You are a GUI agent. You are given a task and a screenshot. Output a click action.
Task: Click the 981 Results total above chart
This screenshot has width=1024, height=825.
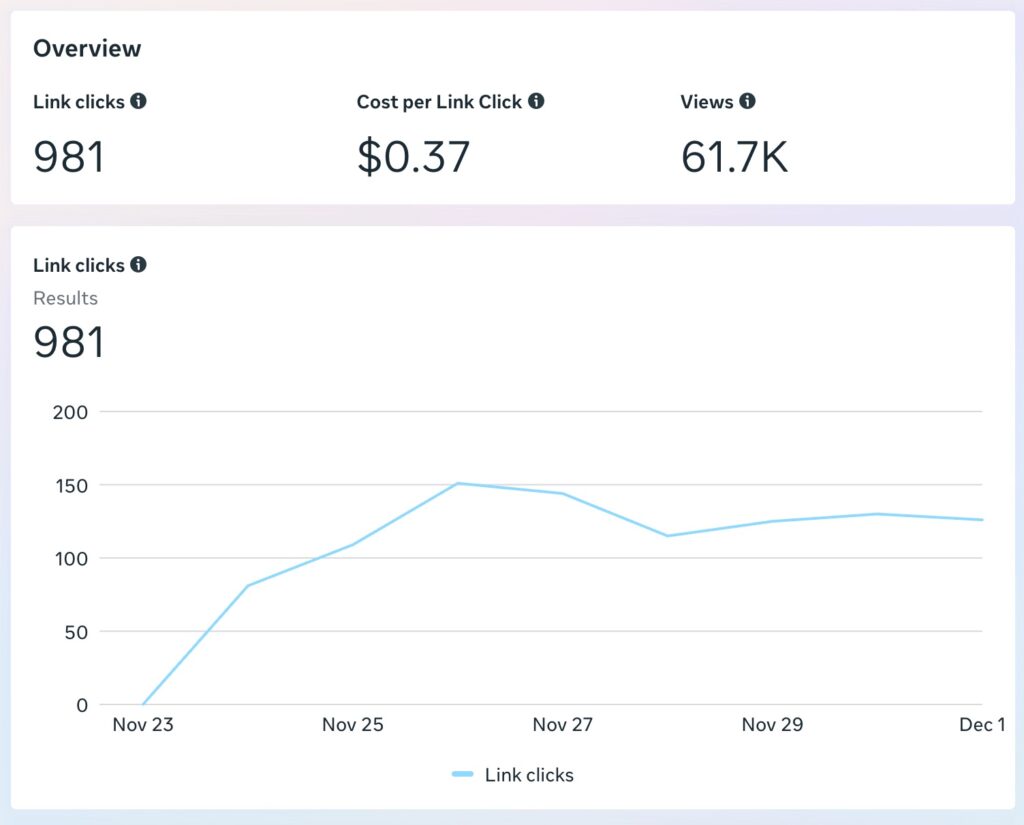tap(69, 342)
